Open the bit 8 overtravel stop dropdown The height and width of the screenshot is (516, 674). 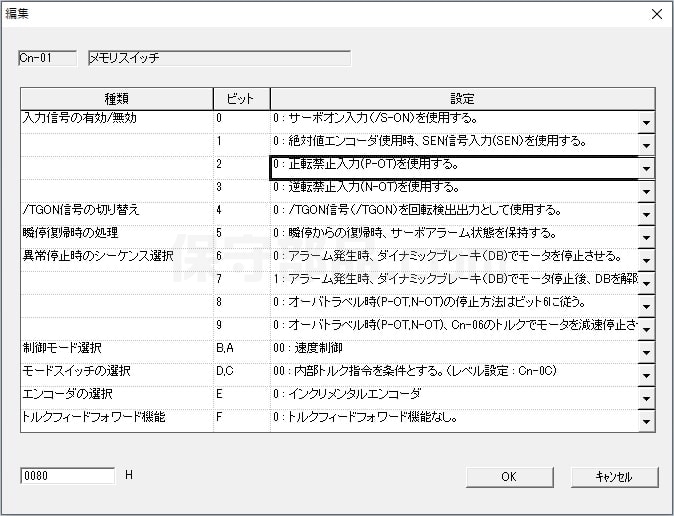click(646, 306)
